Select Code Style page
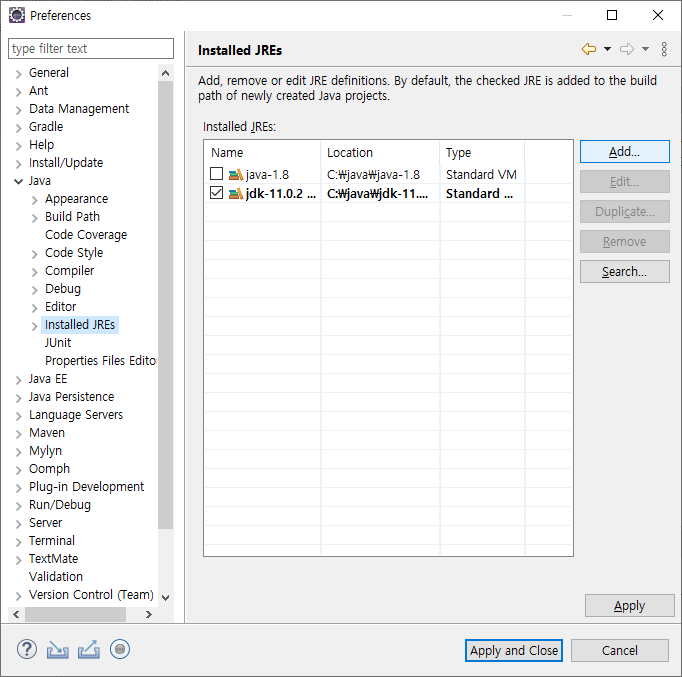This screenshot has width=682, height=677. coord(74,253)
